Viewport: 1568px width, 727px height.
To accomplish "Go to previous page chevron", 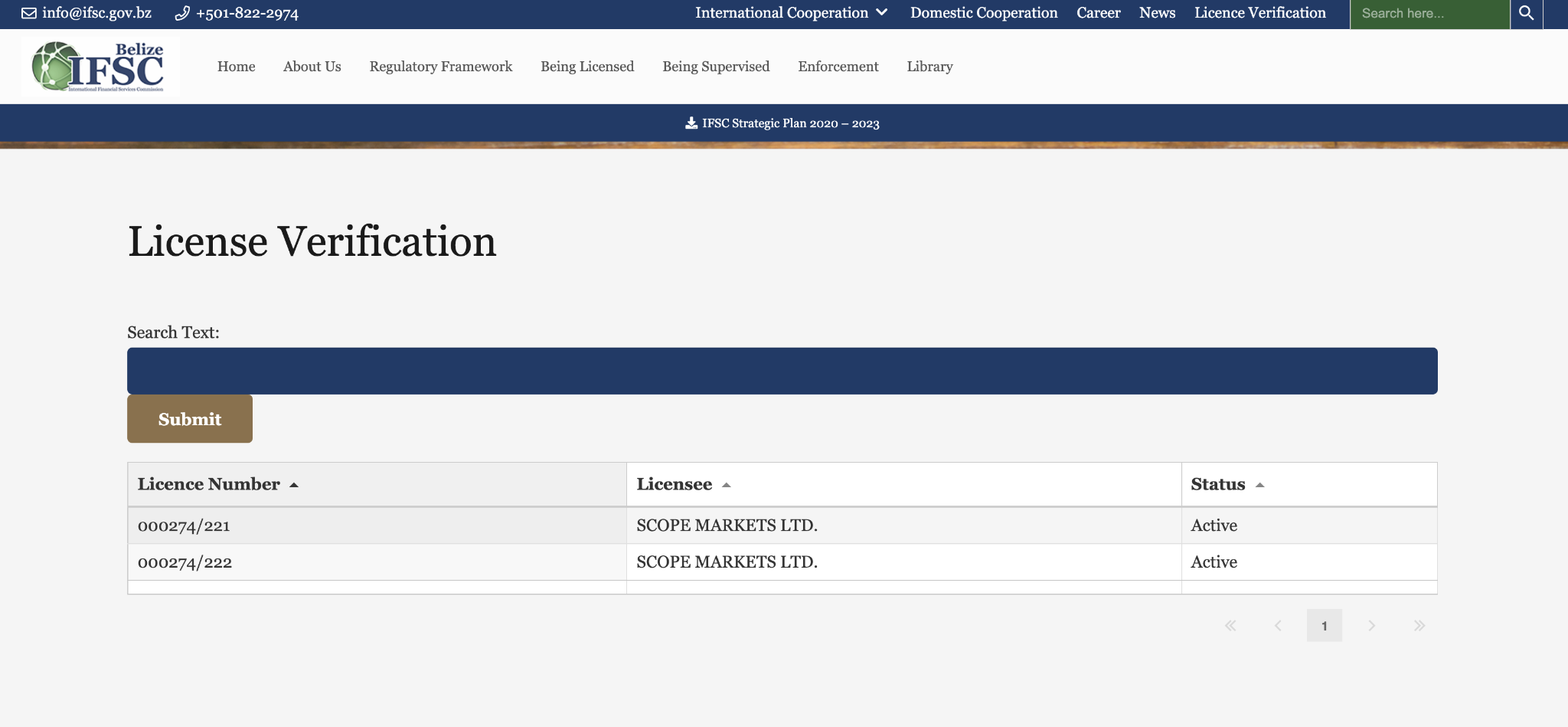I will coord(1278,626).
